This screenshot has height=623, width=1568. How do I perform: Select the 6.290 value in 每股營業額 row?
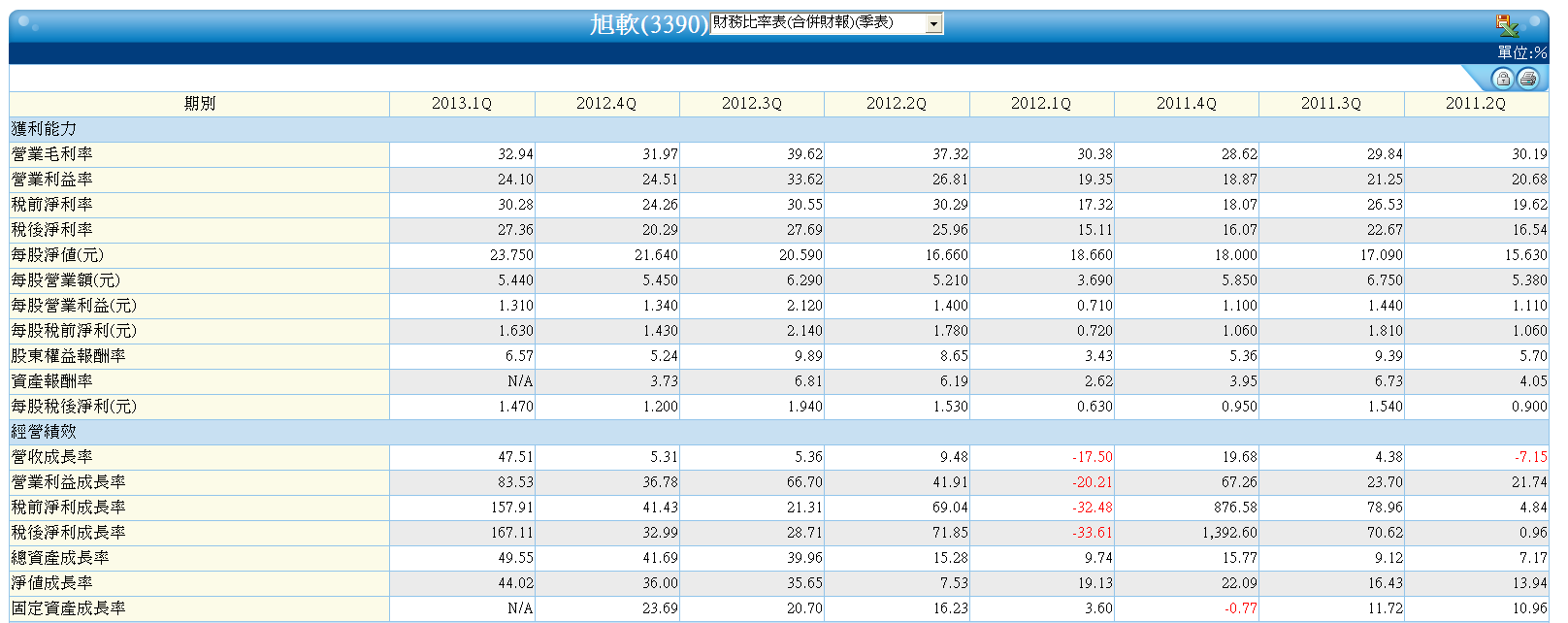coord(805,280)
